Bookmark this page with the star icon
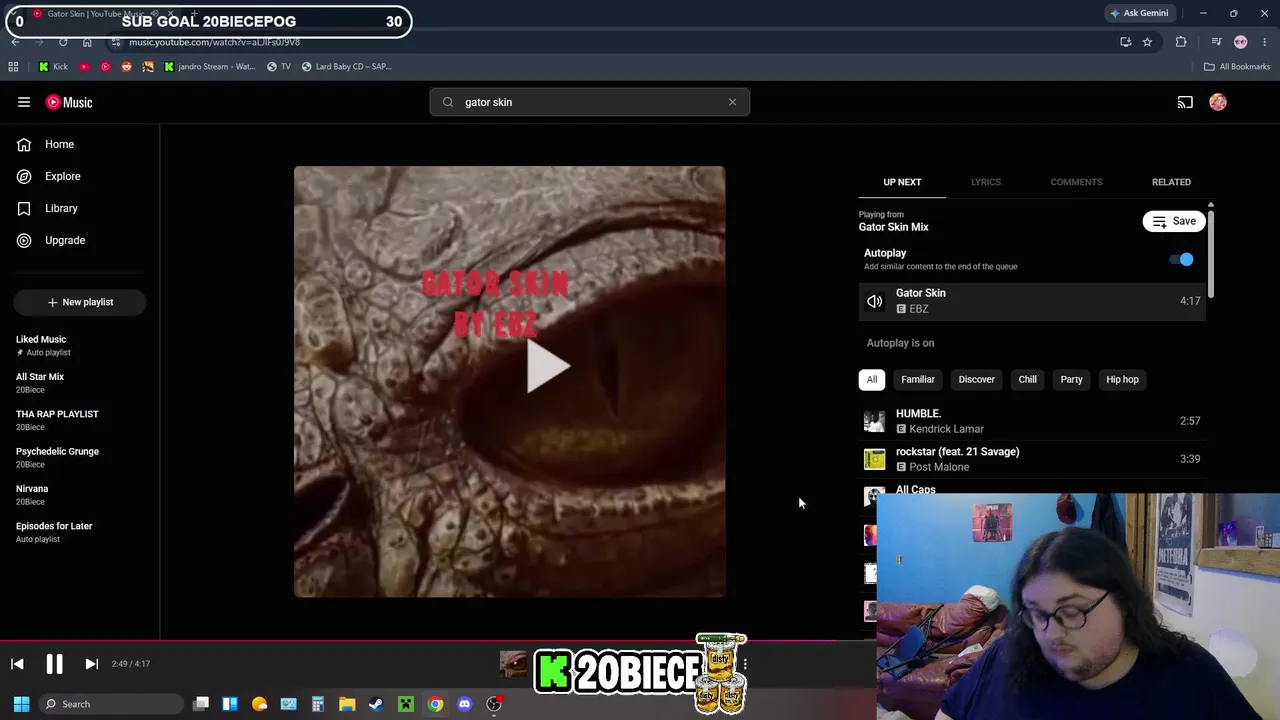Screen dimensions: 1280x720 tap(1147, 42)
